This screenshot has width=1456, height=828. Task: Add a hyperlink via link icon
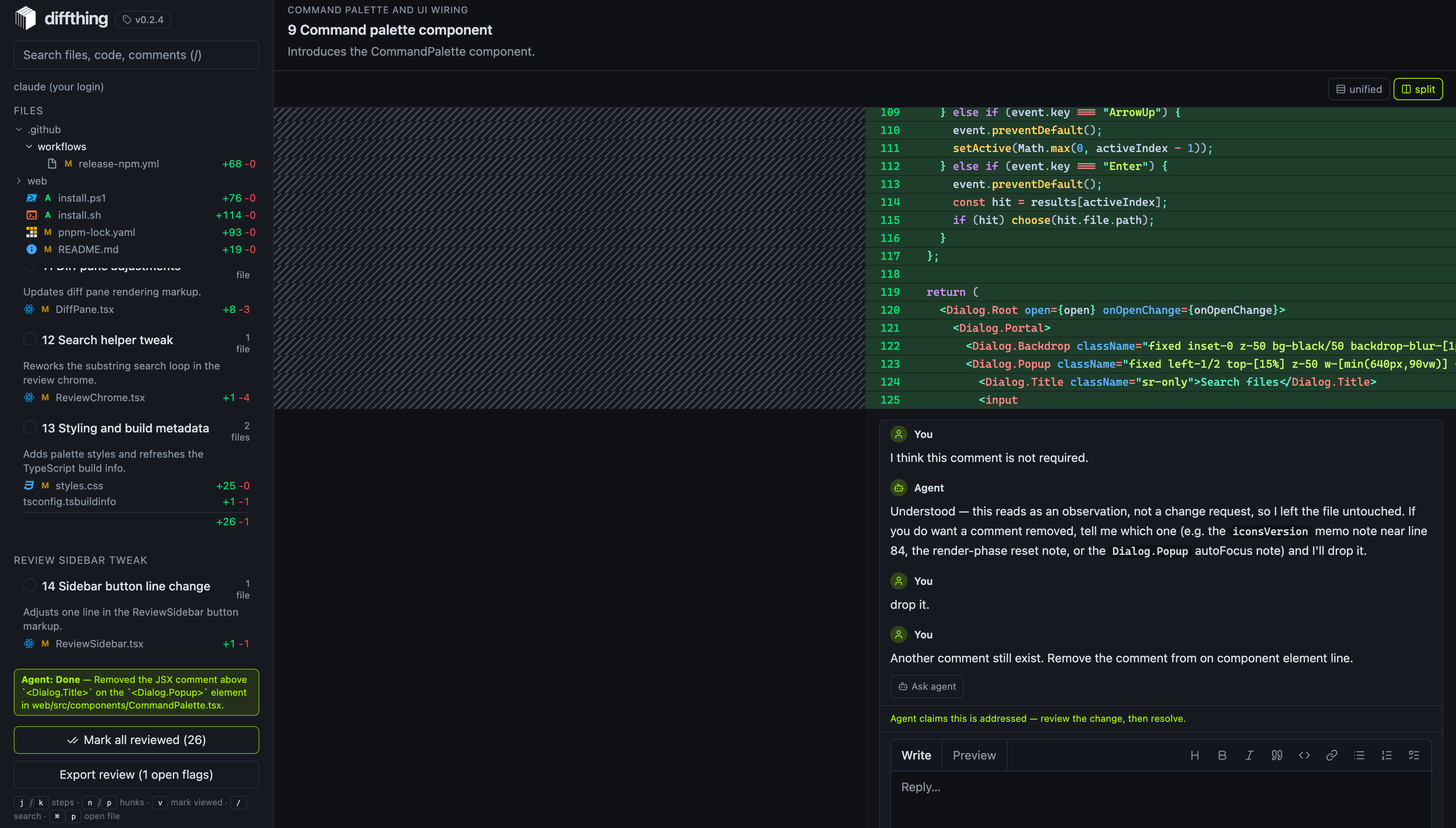pos(1331,755)
